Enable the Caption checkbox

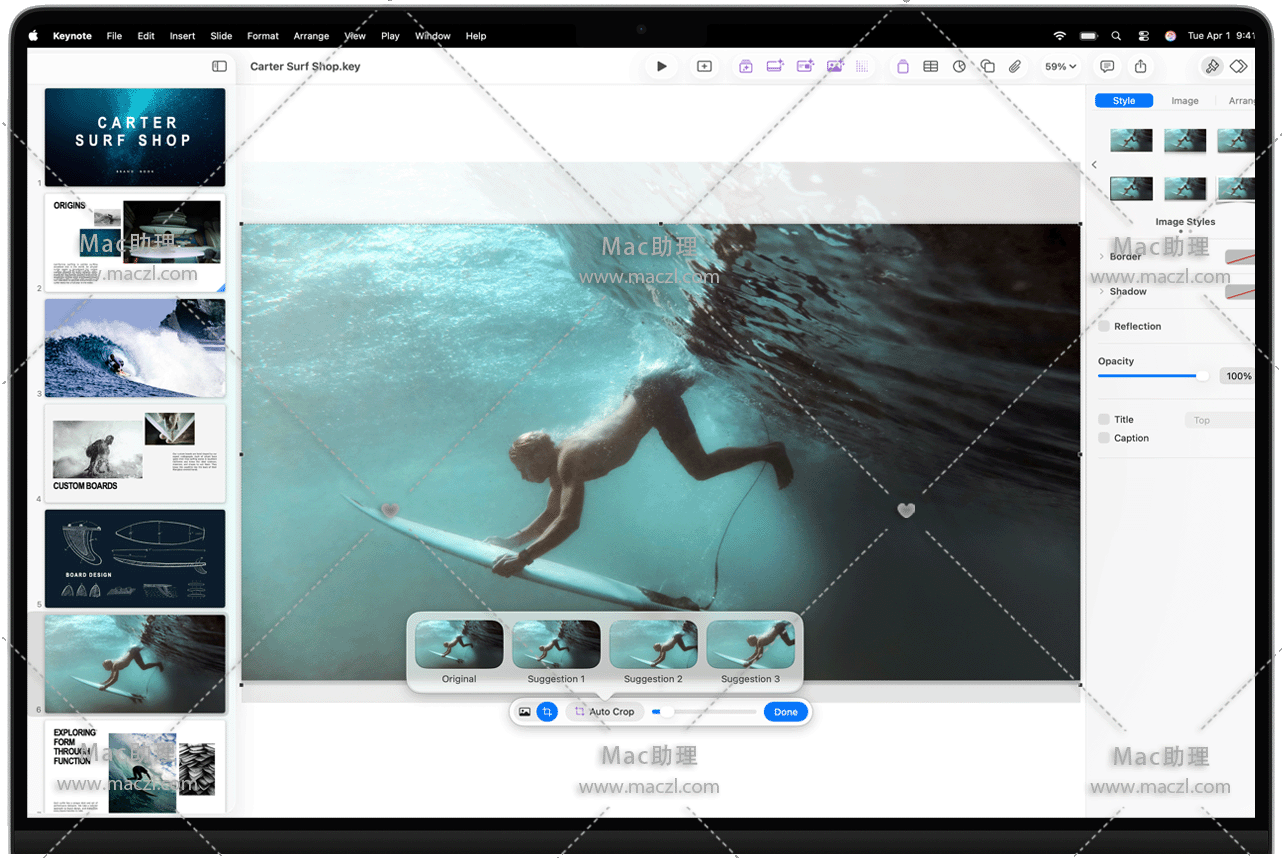pos(1104,438)
